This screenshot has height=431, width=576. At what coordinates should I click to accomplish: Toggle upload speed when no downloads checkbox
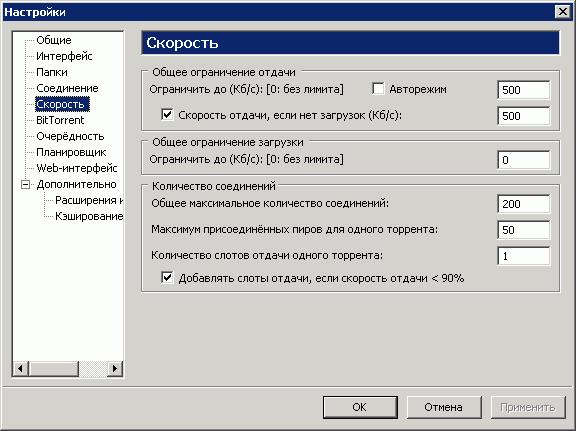167,115
